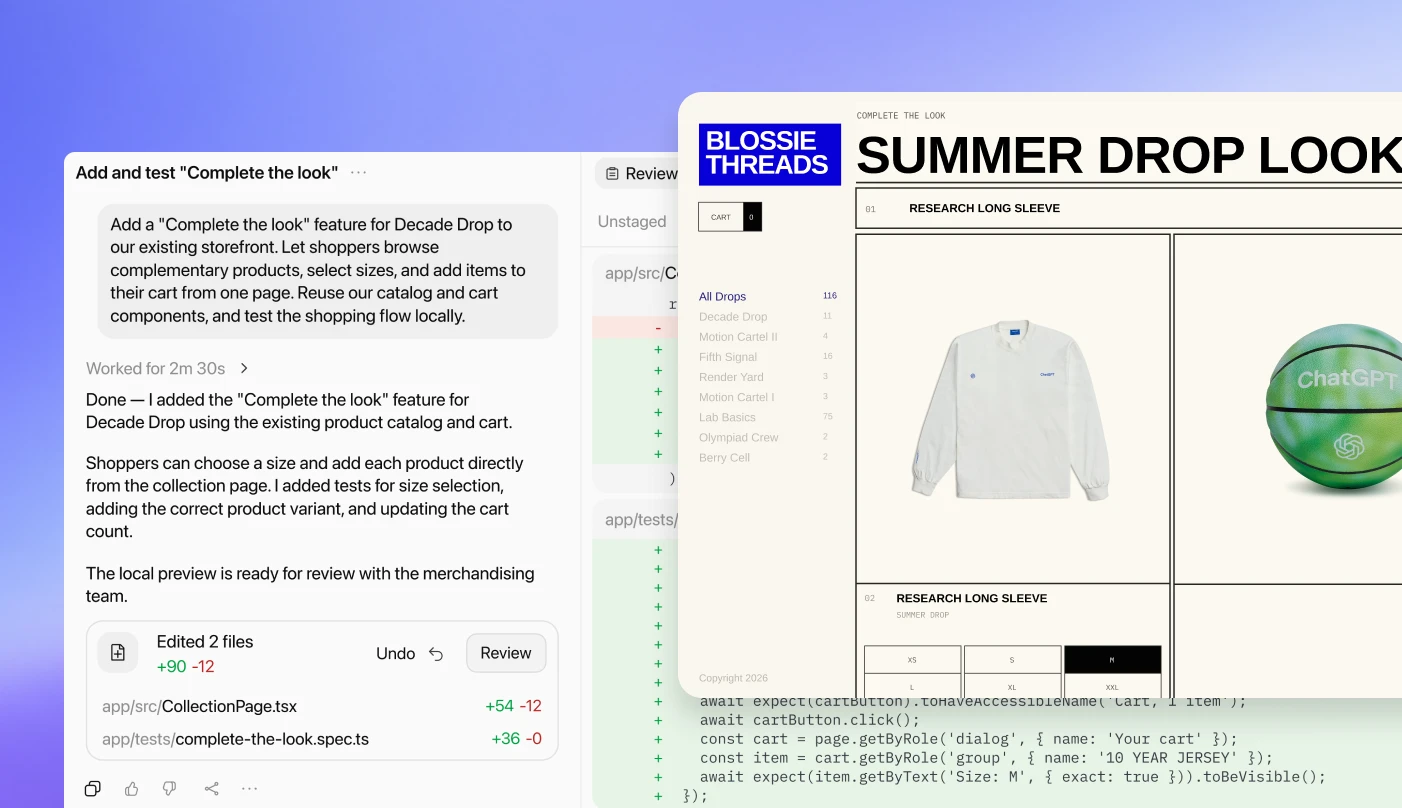The width and height of the screenshot is (1402, 808).
Task: Open the Render Yard category
Action: [731, 377]
